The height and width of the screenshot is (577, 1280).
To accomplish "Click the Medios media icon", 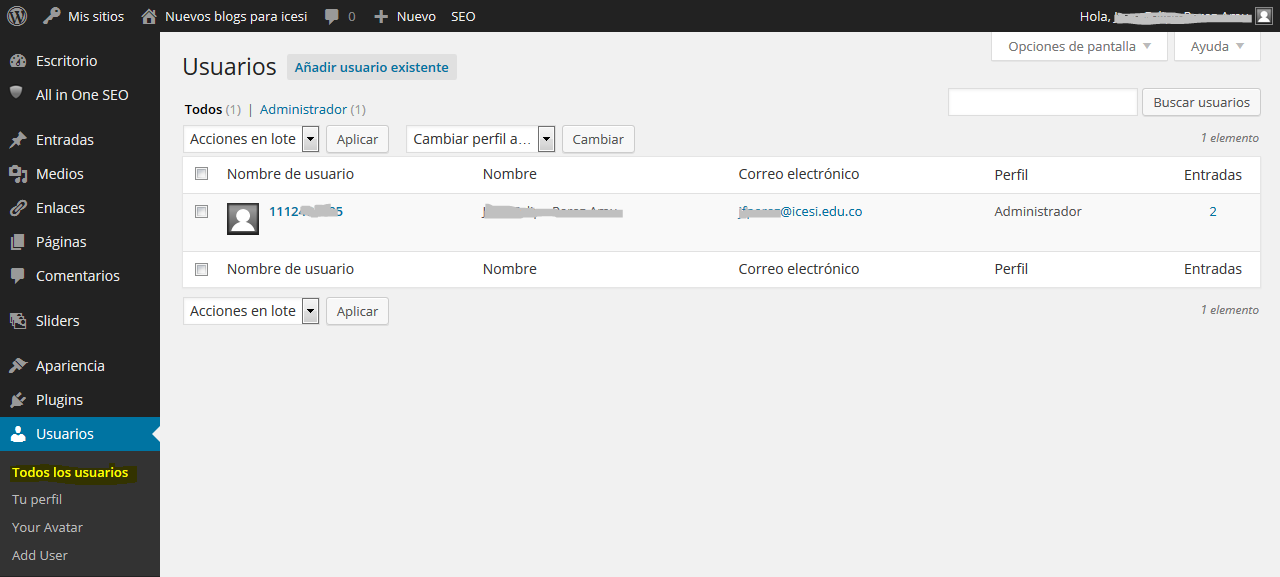I will pos(17,174).
